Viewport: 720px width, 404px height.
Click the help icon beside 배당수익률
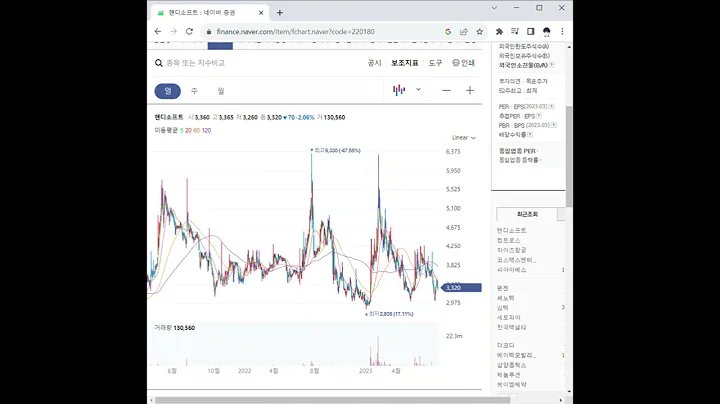pyautogui.click(x=530, y=134)
